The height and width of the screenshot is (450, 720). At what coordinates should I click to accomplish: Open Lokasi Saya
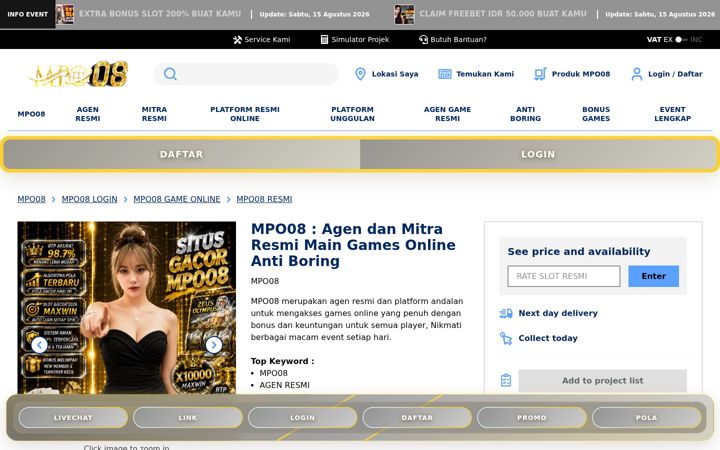point(387,74)
